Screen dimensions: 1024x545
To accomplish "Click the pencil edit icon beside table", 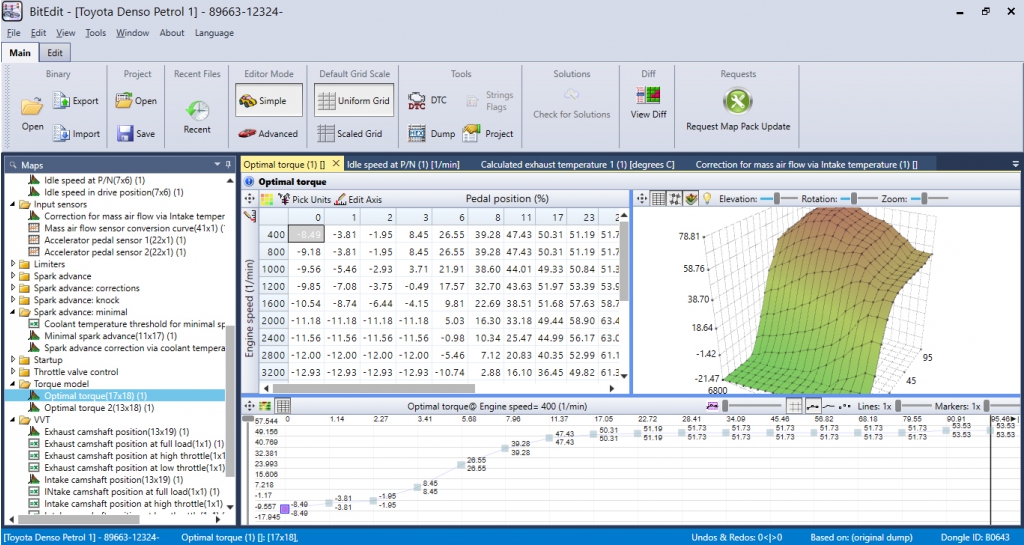I will [249, 216].
